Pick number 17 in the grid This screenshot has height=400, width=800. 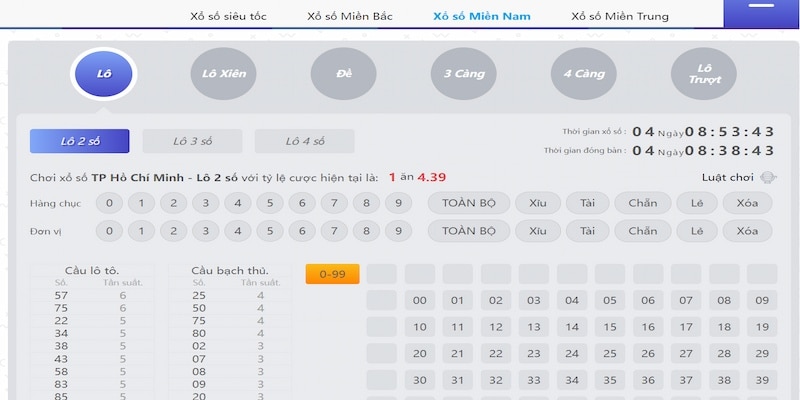[x=686, y=327]
